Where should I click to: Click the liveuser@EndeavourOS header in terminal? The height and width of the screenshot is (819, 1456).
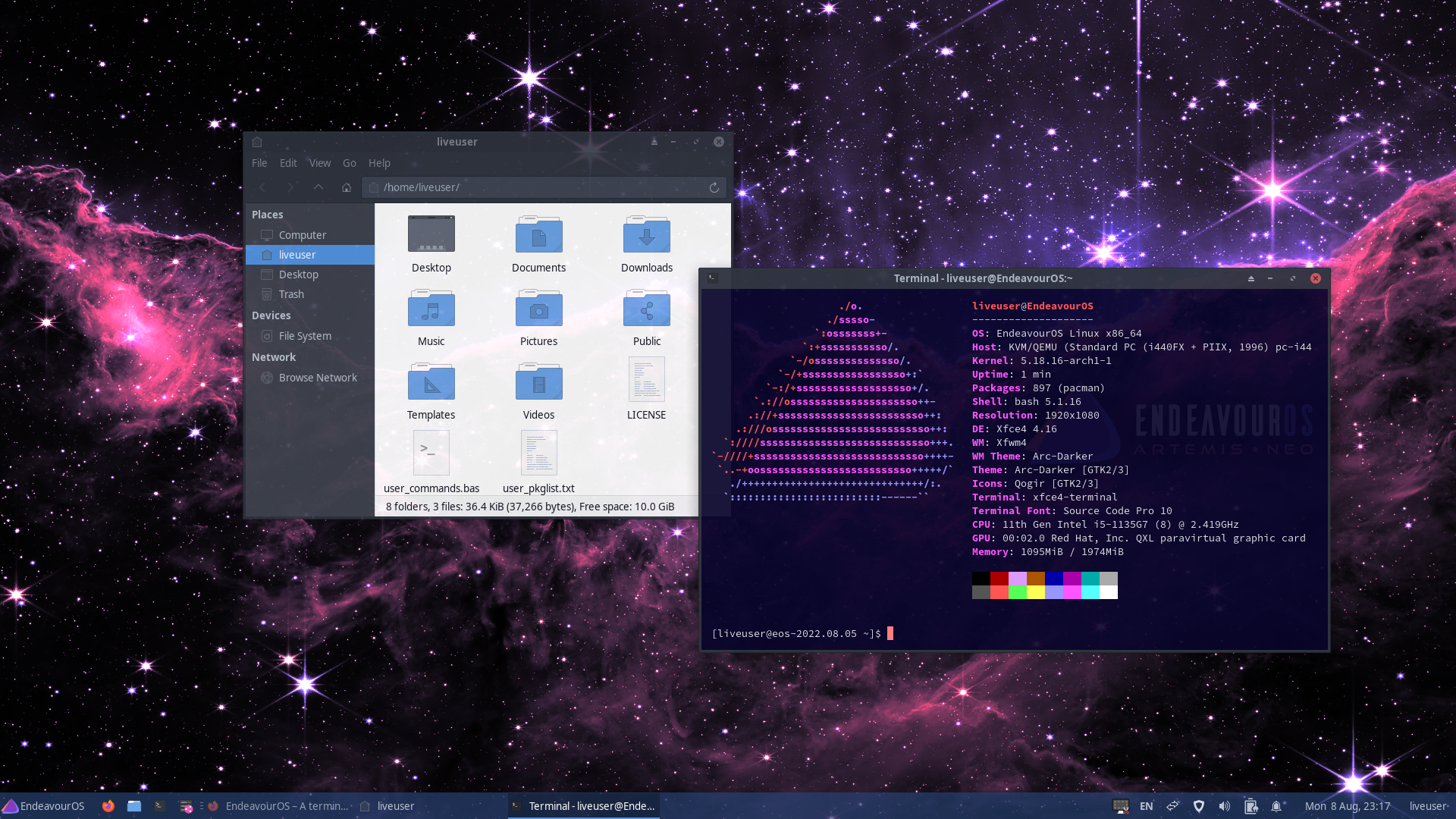pyautogui.click(x=1033, y=306)
